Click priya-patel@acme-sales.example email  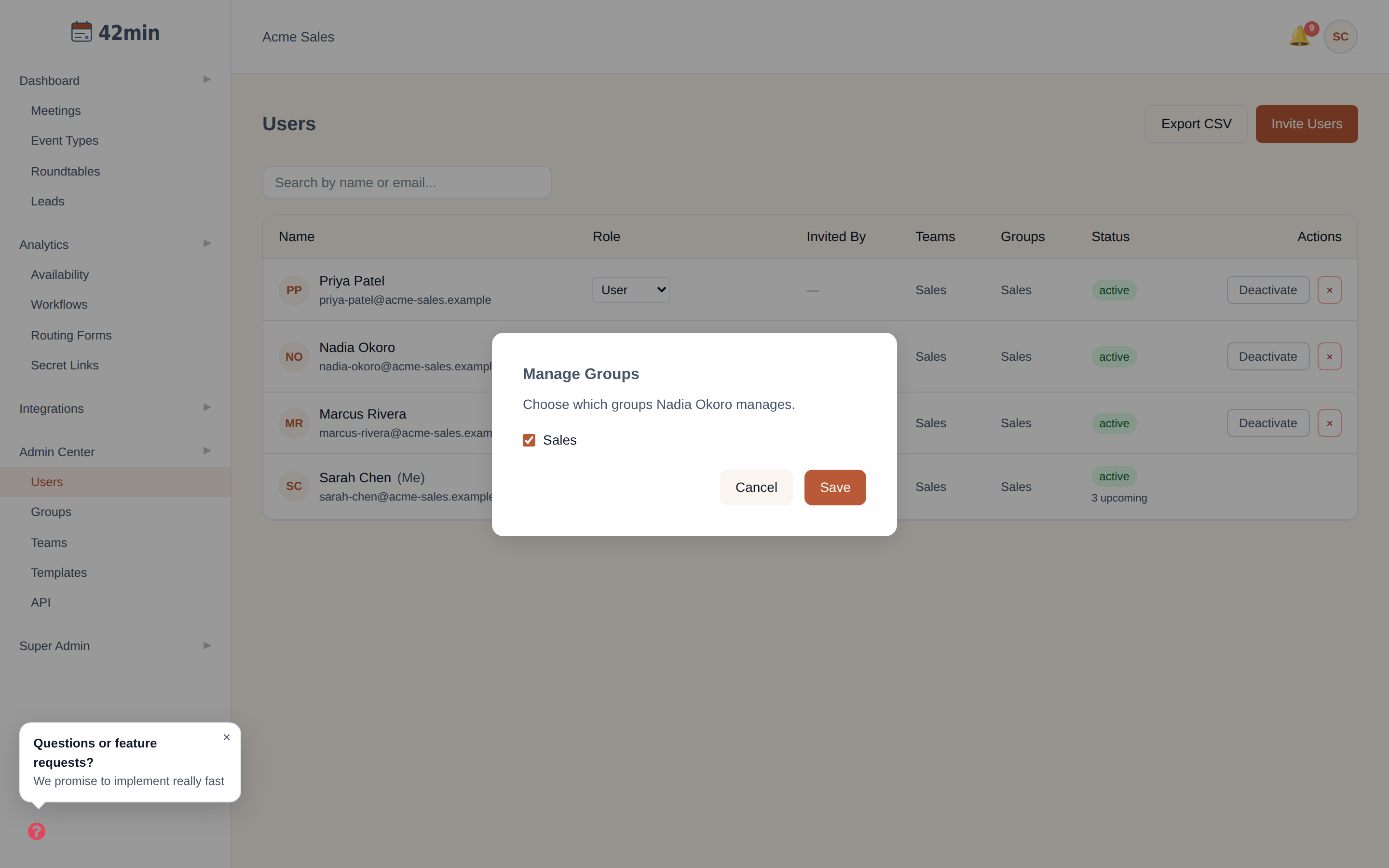pos(405,299)
